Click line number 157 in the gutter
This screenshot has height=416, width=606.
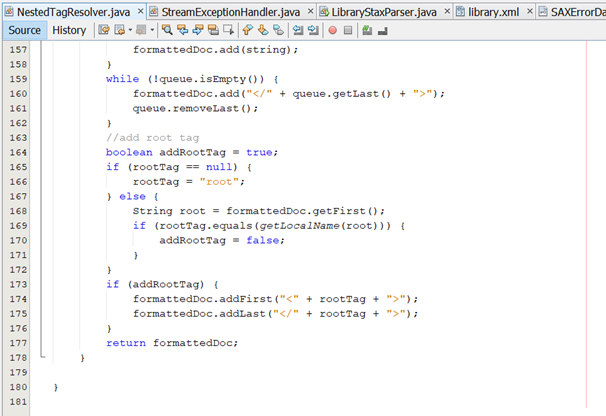coord(18,50)
